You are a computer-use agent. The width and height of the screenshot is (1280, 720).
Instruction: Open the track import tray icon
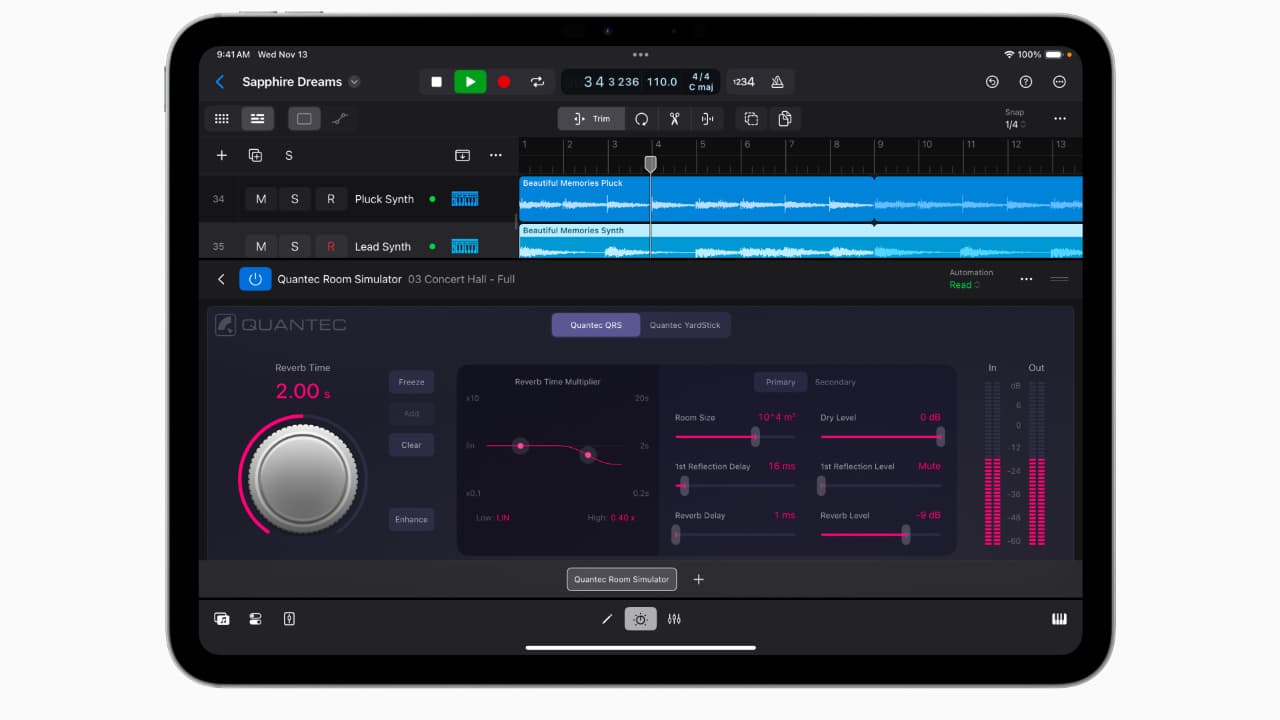462,155
